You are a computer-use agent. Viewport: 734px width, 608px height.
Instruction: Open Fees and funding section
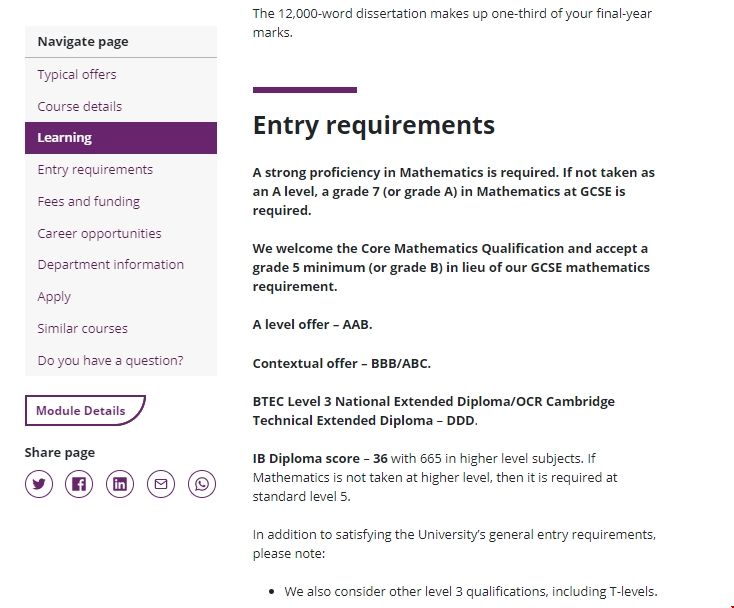coord(89,201)
